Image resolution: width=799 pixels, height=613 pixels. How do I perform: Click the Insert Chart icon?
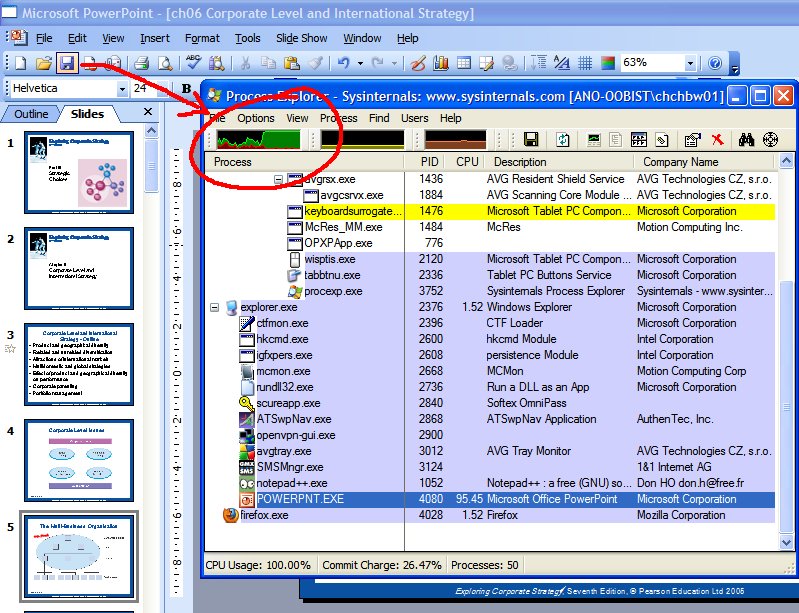tap(440, 63)
